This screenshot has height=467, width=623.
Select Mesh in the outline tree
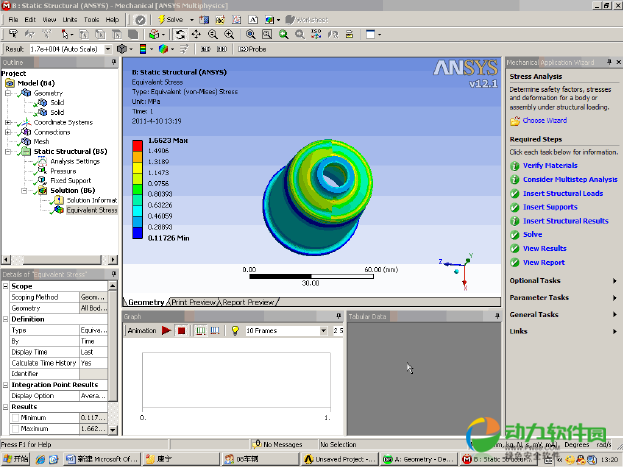(x=41, y=141)
